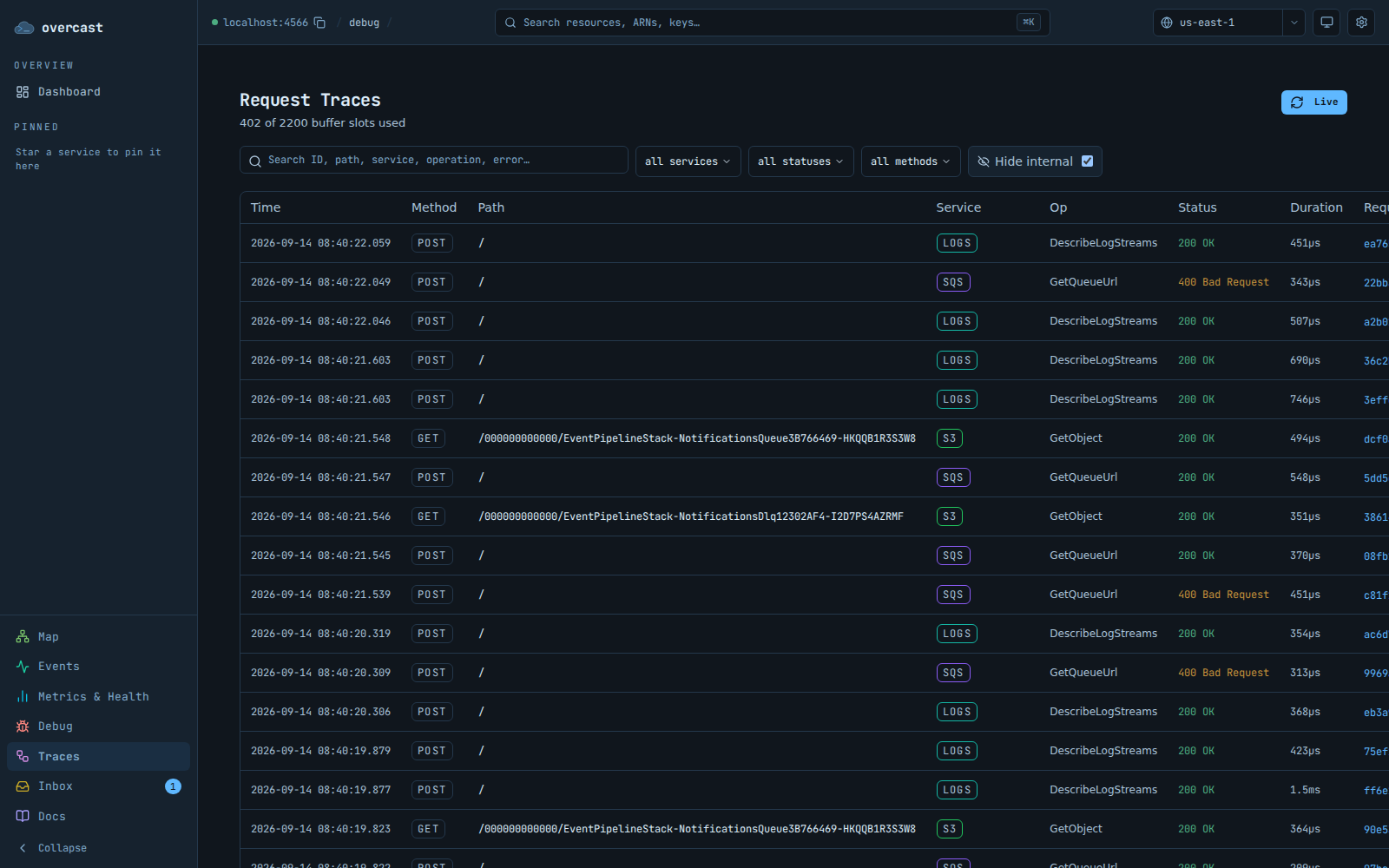Click LOGS service tag at 08:40:20.319

[x=957, y=634]
